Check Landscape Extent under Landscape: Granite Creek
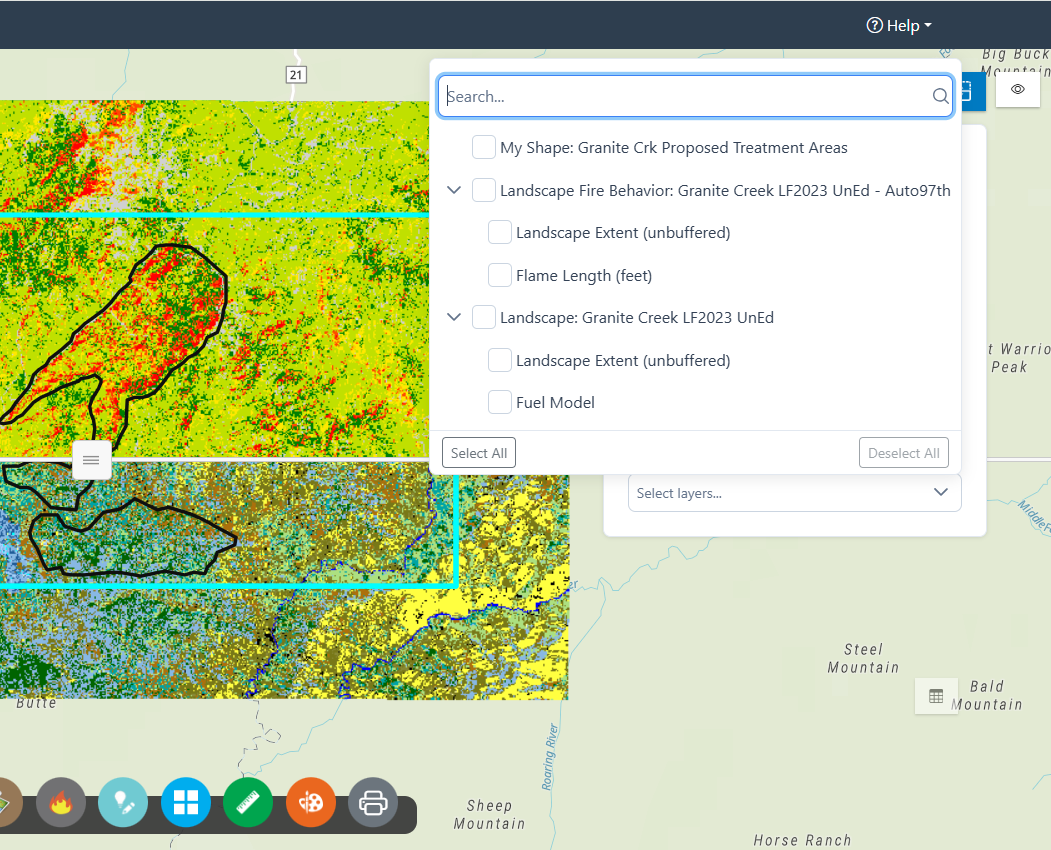 point(500,360)
